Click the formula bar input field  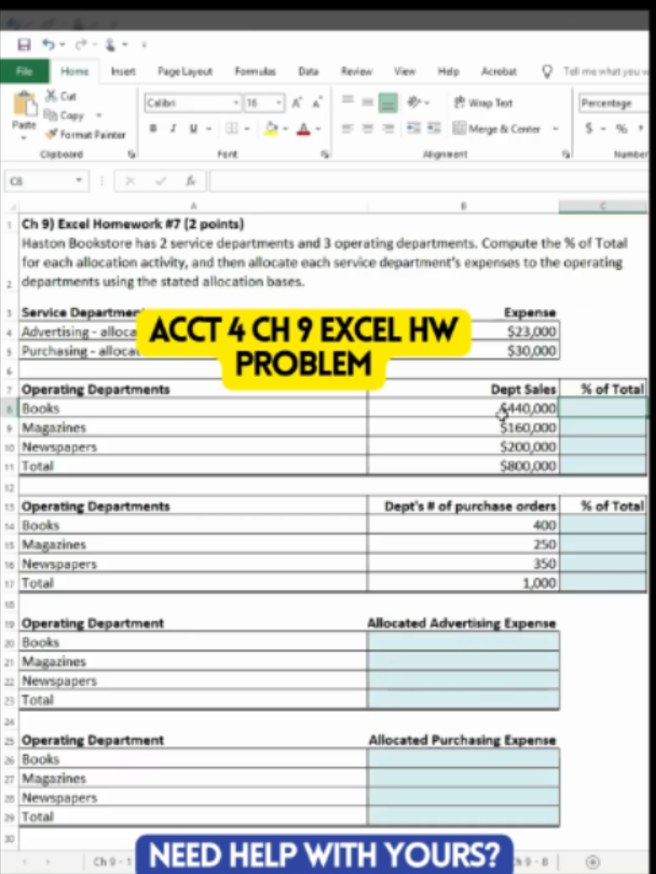[429, 181]
